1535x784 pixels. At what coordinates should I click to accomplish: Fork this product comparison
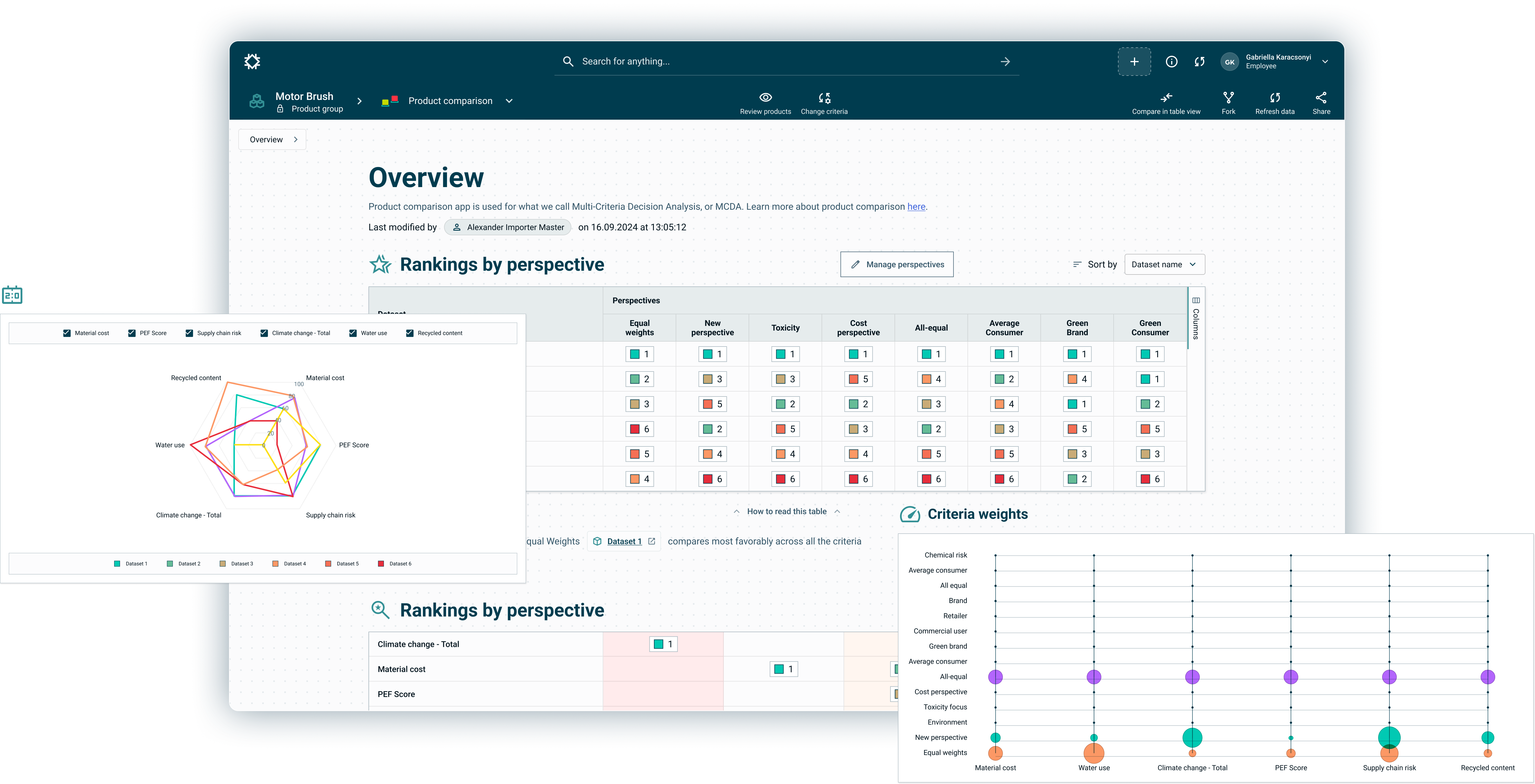point(1228,103)
